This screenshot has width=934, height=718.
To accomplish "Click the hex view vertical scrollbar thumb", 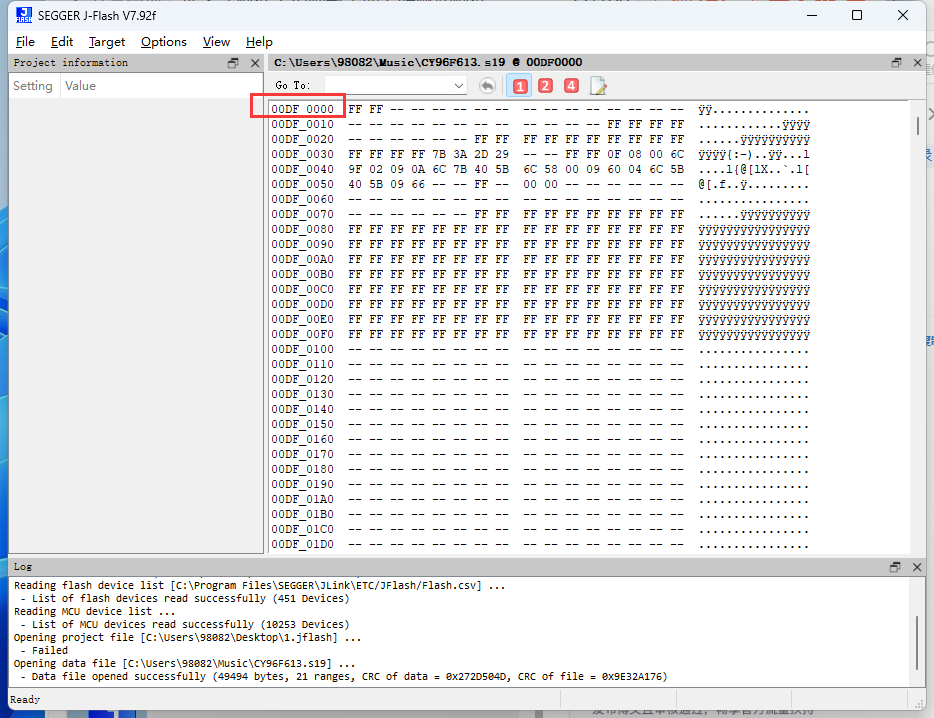I will [918, 126].
